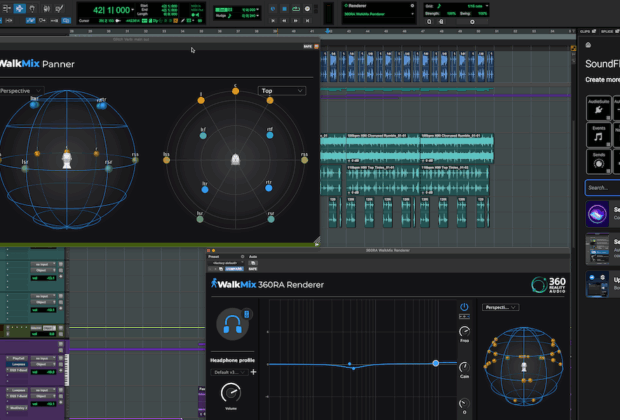Click the Gain knob in renderer EQ
This screenshot has height=420, width=620.
[x=464, y=368]
